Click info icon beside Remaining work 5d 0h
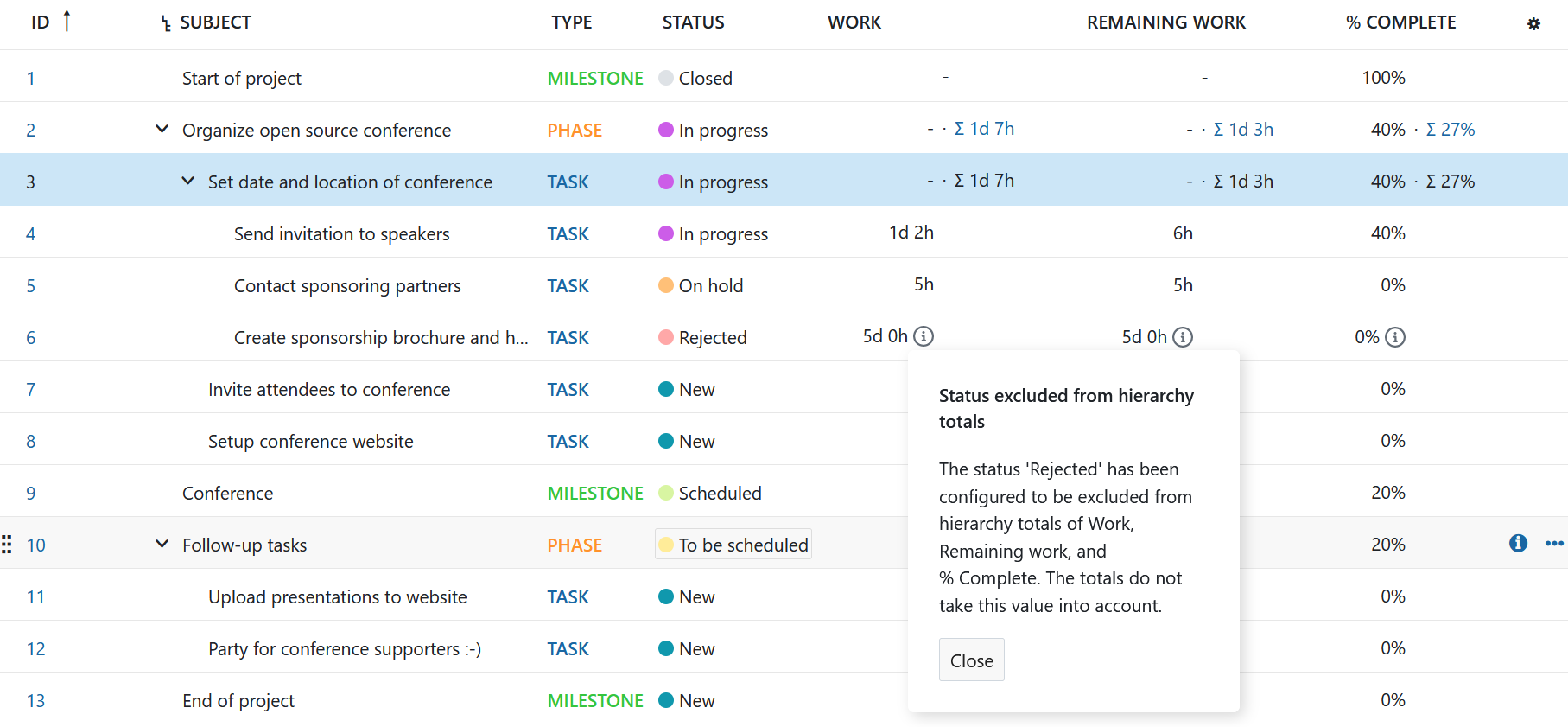1568x727 pixels. 1183,337
